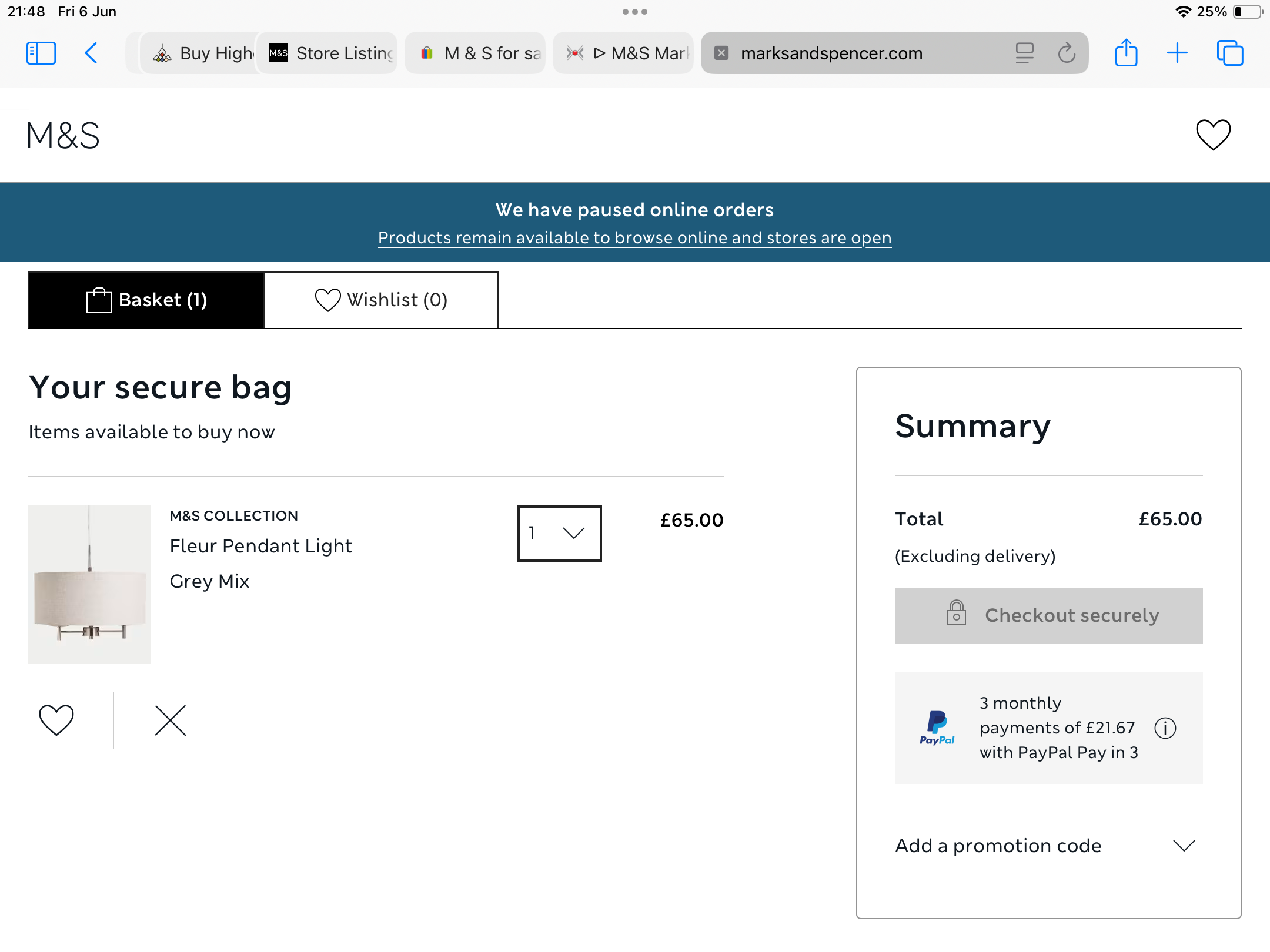Image resolution: width=1270 pixels, height=952 pixels.
Task: Select the Wishlist (0) tab
Action: coord(381,300)
